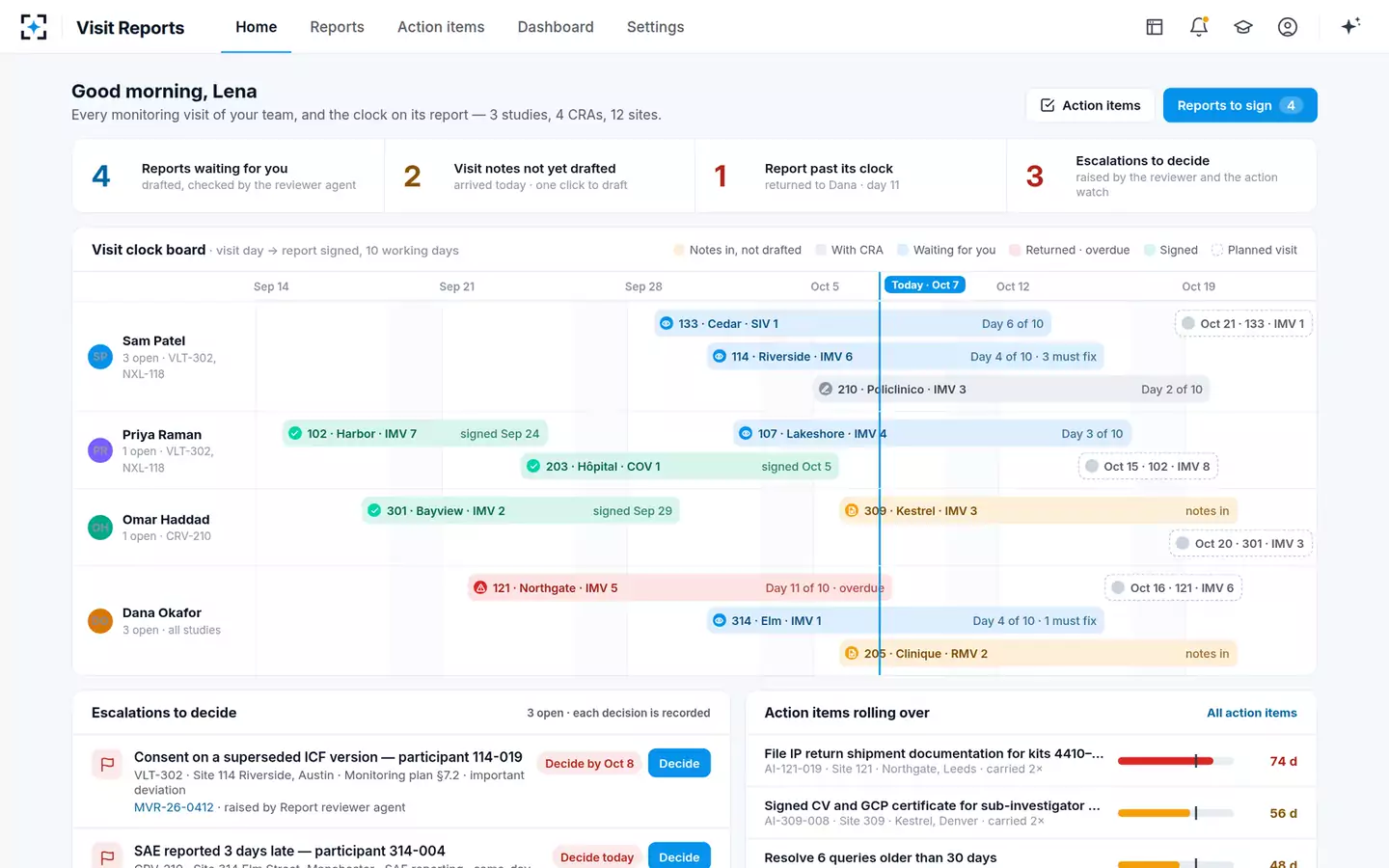The width and height of the screenshot is (1389, 868).
Task: Select the Home tab
Action: [257, 27]
